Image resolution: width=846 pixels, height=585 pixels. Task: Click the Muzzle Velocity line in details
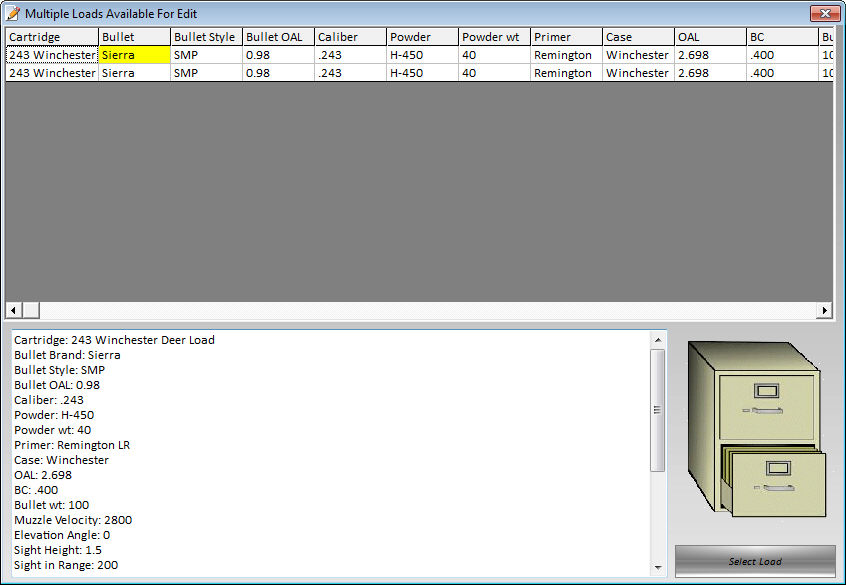73,520
